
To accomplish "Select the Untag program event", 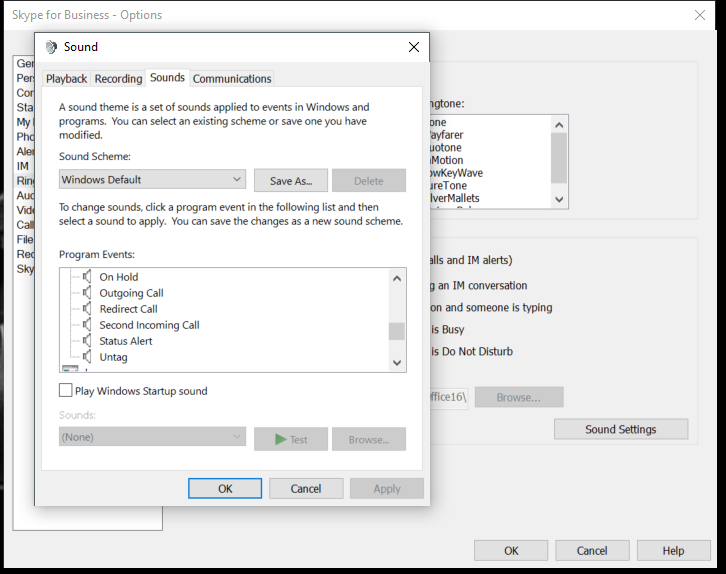I will click(x=113, y=357).
